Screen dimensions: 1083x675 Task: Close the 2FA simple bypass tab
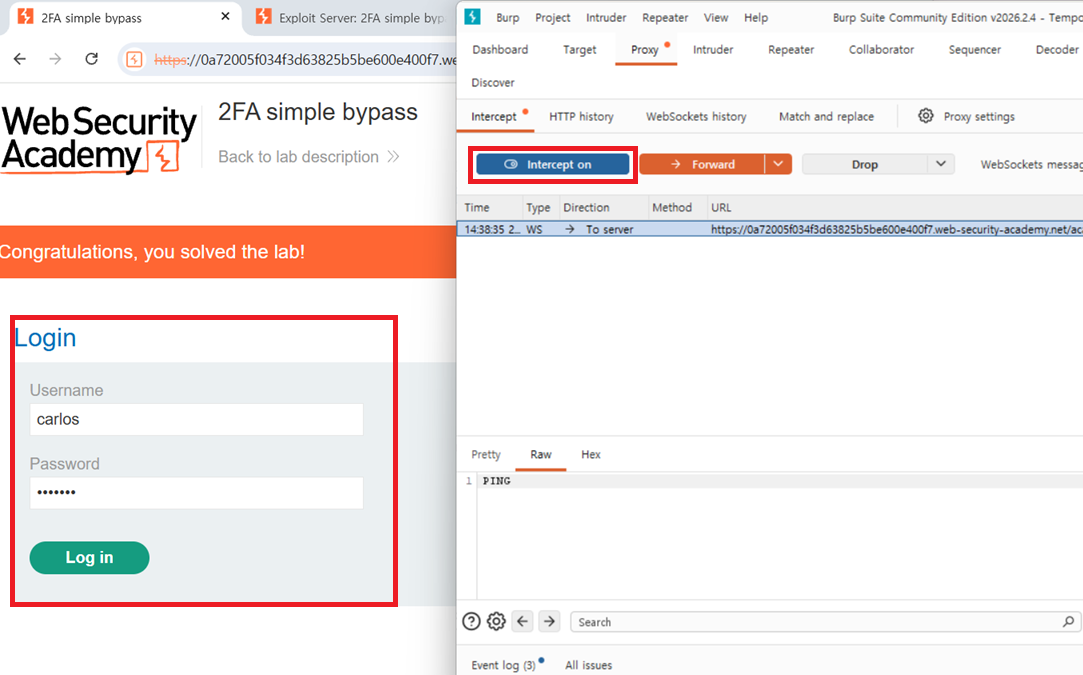pyautogui.click(x=225, y=17)
